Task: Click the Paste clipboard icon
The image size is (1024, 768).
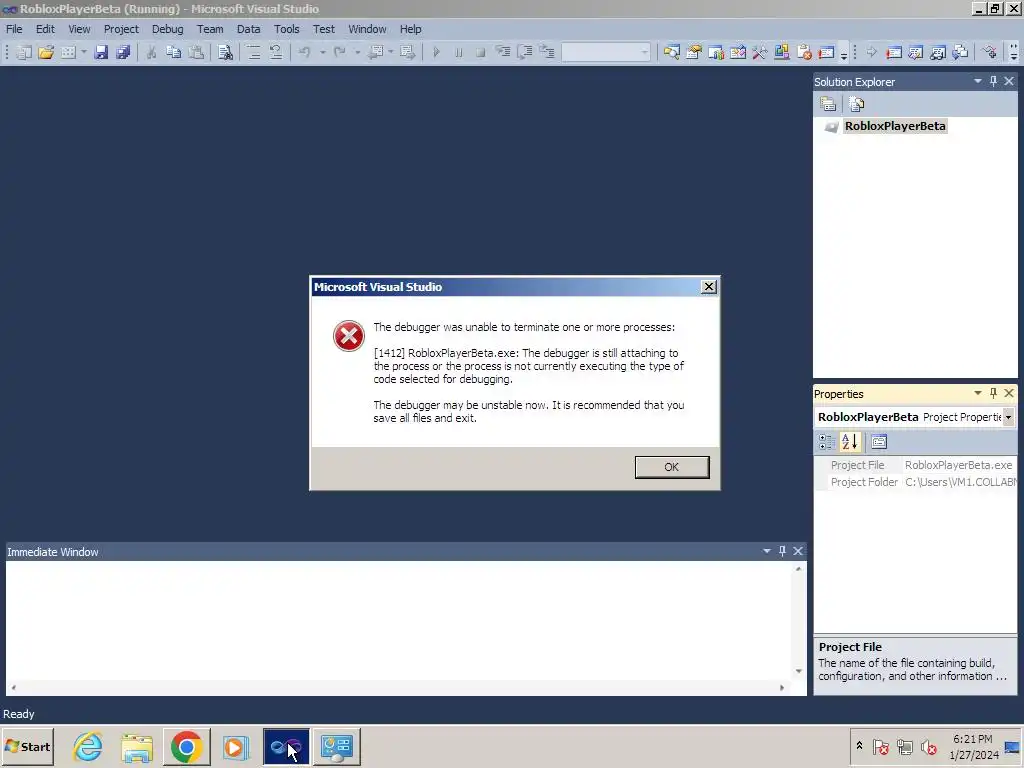Action: (196, 52)
